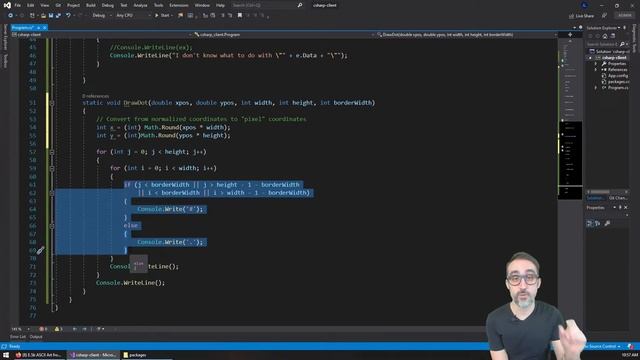Open the csharp_client.Program type dropdown
This screenshot has width=640, height=360.
(x=284, y=35)
